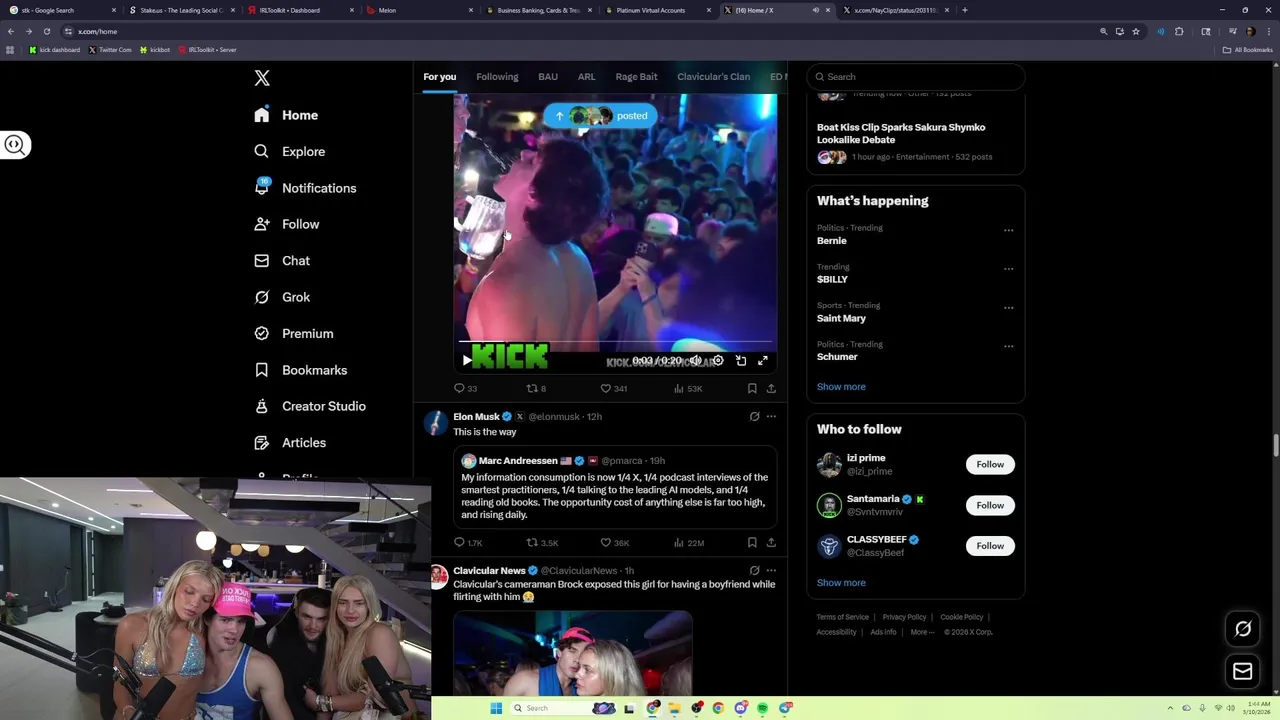
Task: Follow Santamaria
Action: [990, 505]
